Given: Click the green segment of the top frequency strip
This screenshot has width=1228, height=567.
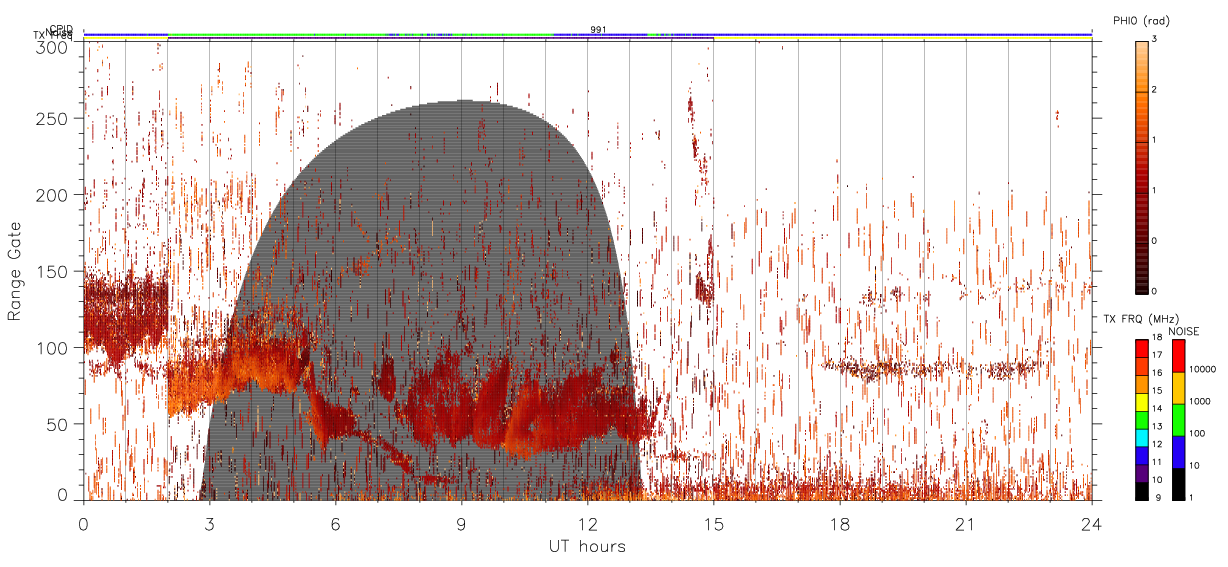Looking at the screenshot, I should pyautogui.click(x=278, y=35).
